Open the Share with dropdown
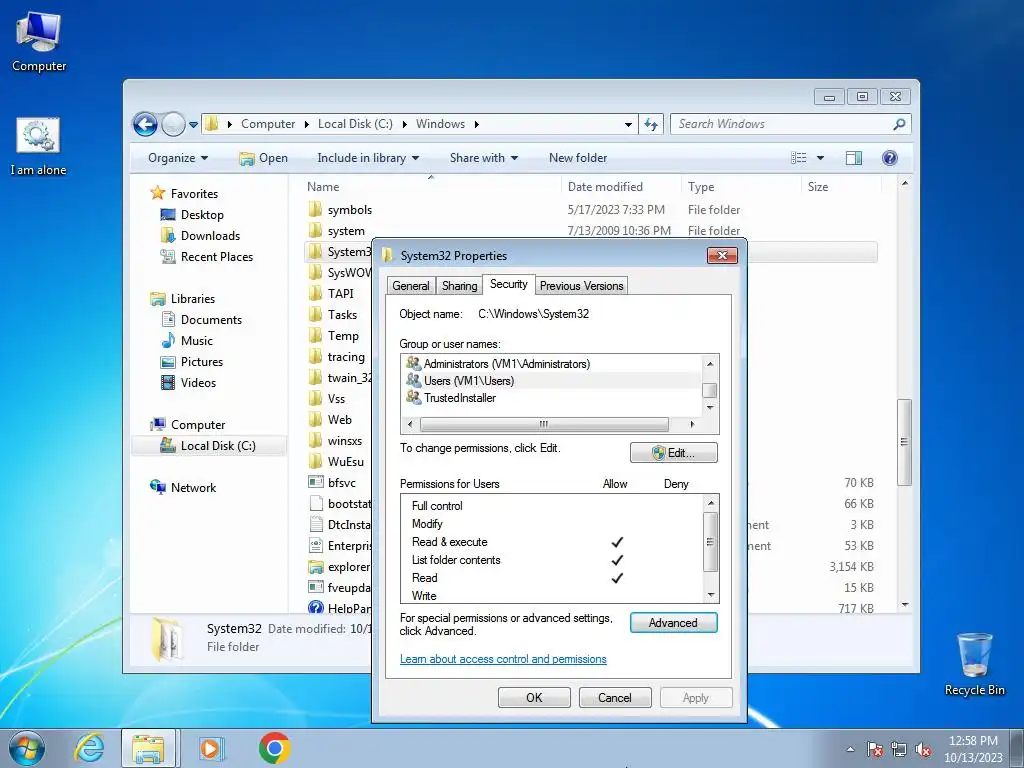The height and width of the screenshot is (768, 1024). (x=483, y=158)
